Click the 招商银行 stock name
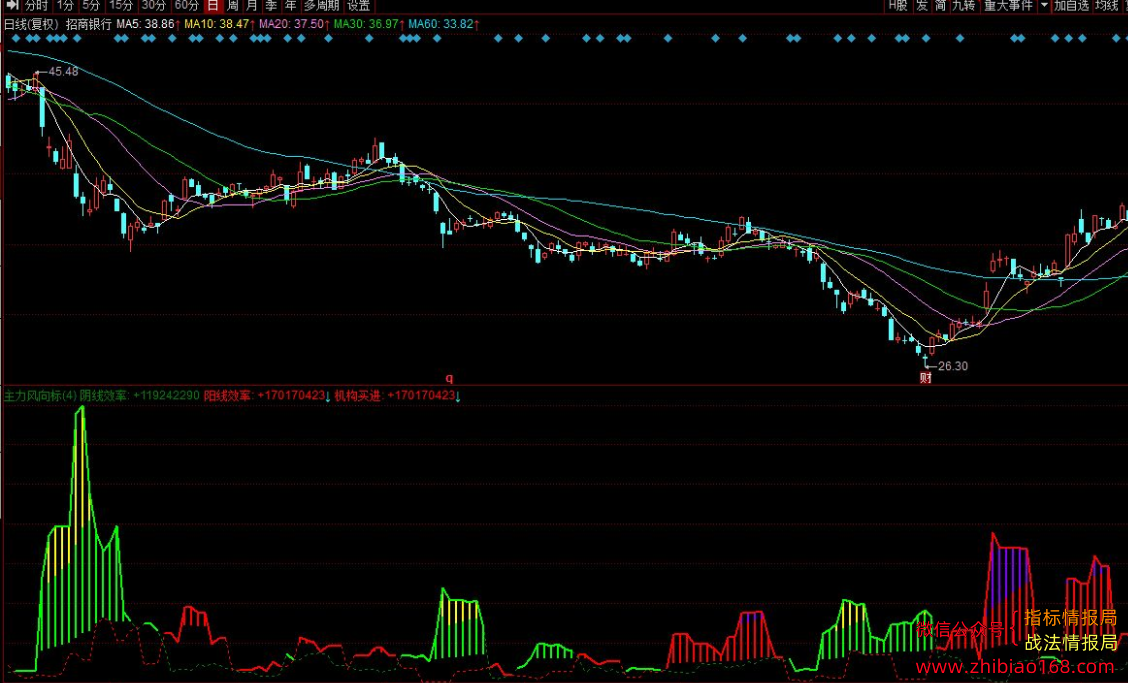1128x683 pixels. click(x=89, y=24)
